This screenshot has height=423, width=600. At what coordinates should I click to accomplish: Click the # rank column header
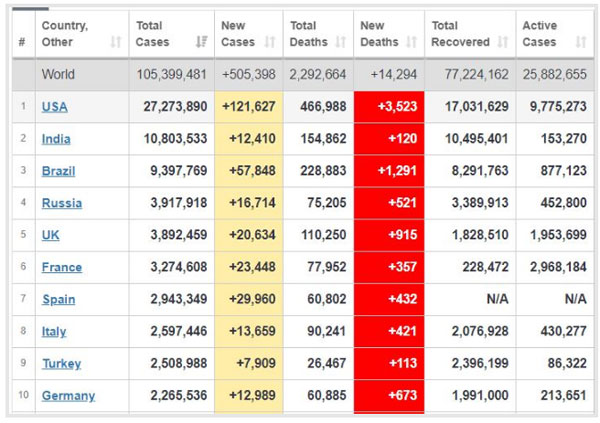[22, 42]
